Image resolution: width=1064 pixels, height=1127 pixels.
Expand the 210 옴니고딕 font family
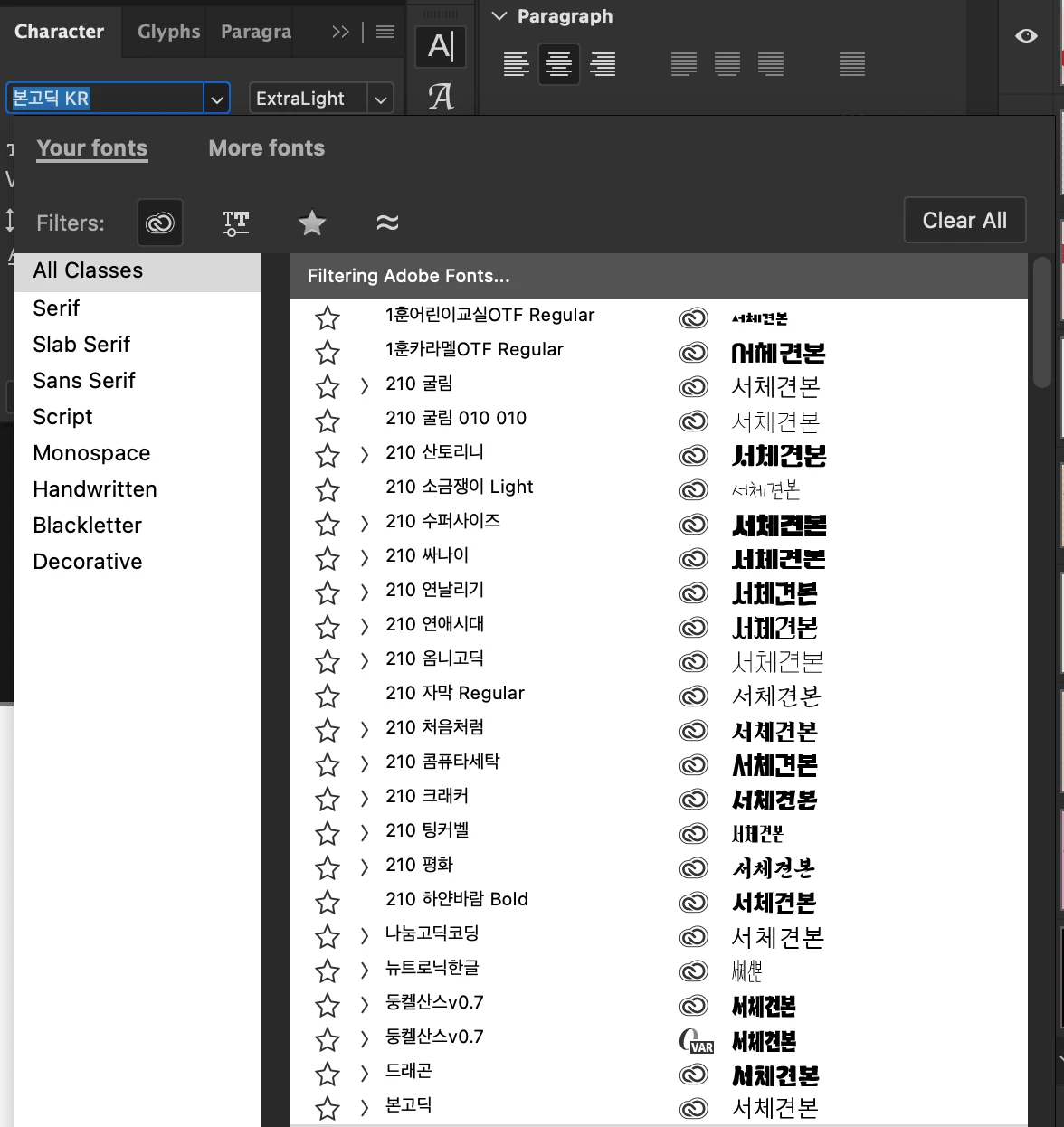(364, 661)
